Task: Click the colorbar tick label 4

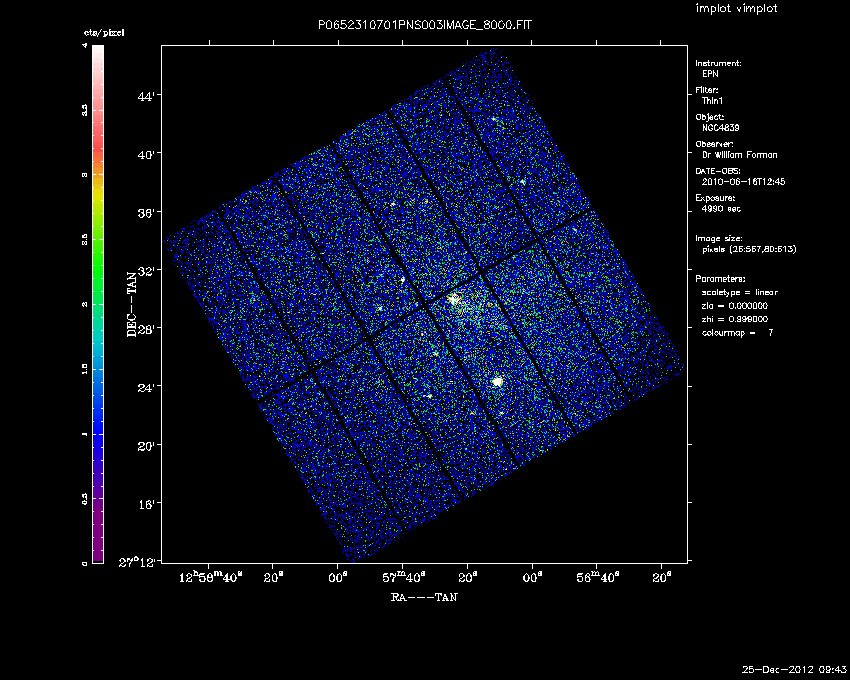Action: pos(85,46)
